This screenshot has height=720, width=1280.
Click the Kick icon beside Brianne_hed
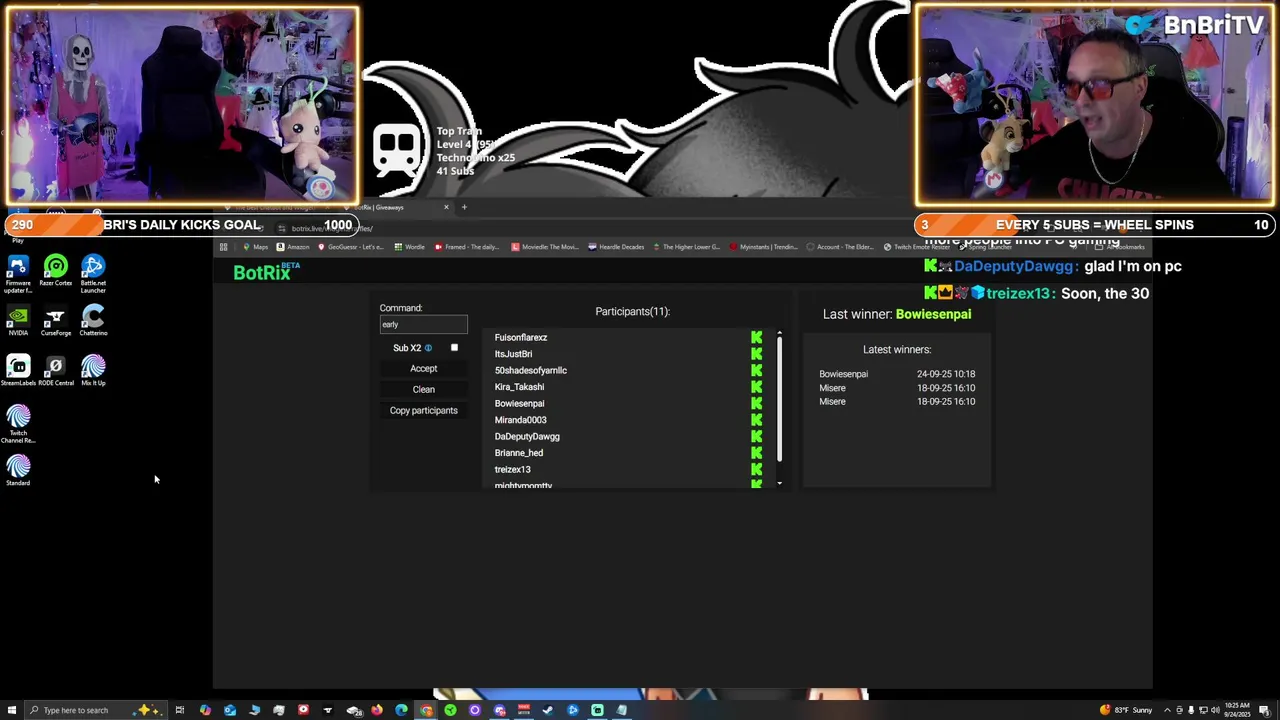[x=757, y=453]
